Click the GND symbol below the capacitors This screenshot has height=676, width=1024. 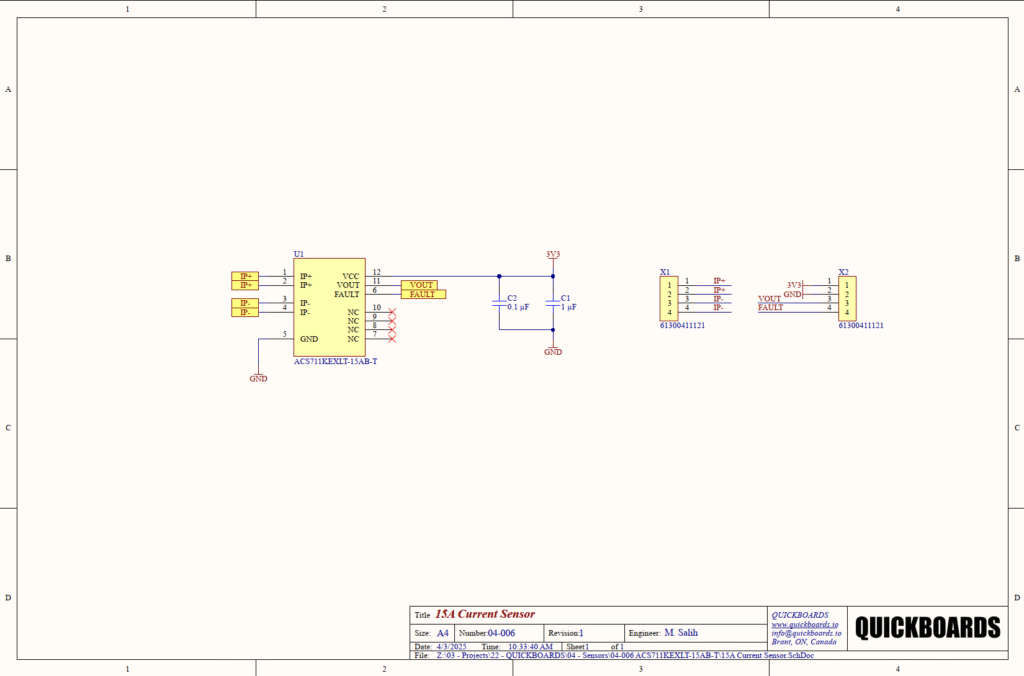tap(553, 349)
